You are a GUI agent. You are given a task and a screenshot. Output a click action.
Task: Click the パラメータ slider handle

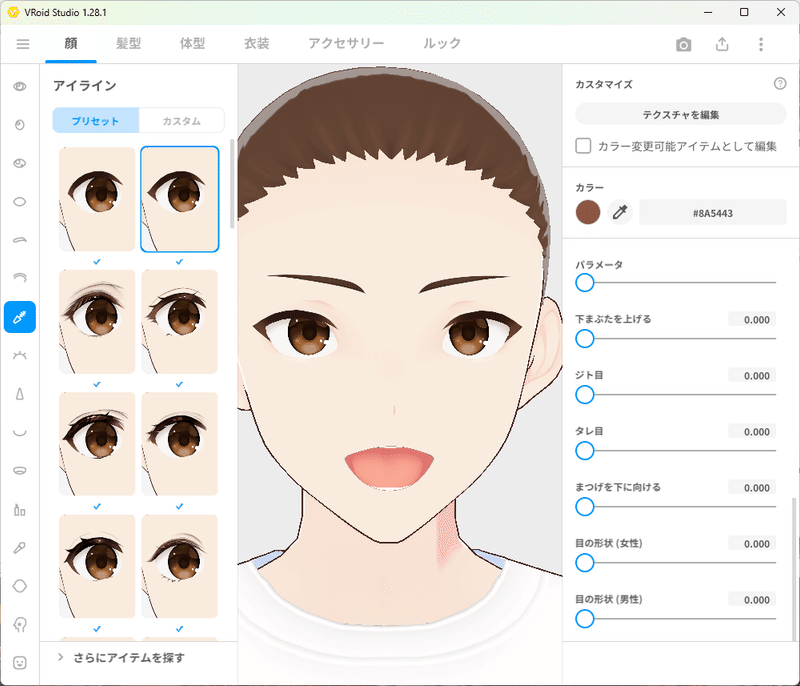tap(585, 283)
